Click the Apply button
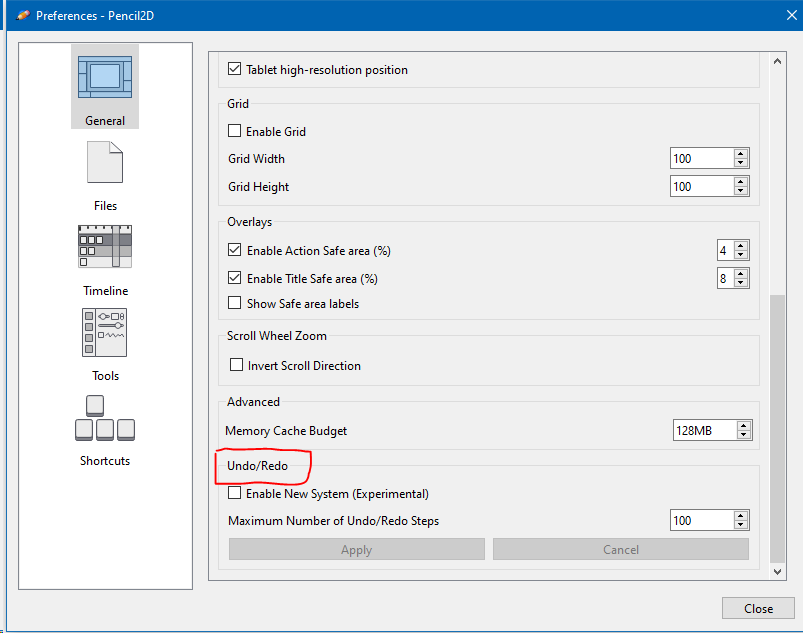Viewport: 803px width, 633px height. click(x=356, y=549)
